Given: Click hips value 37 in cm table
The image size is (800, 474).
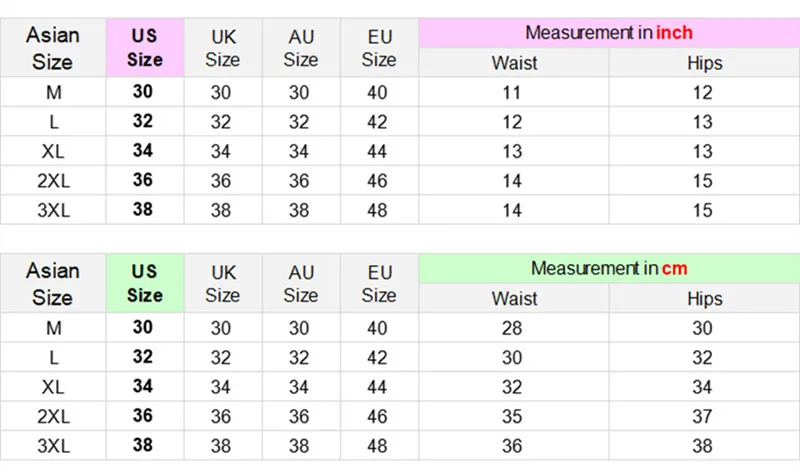Looking at the screenshot, I should (x=703, y=416).
